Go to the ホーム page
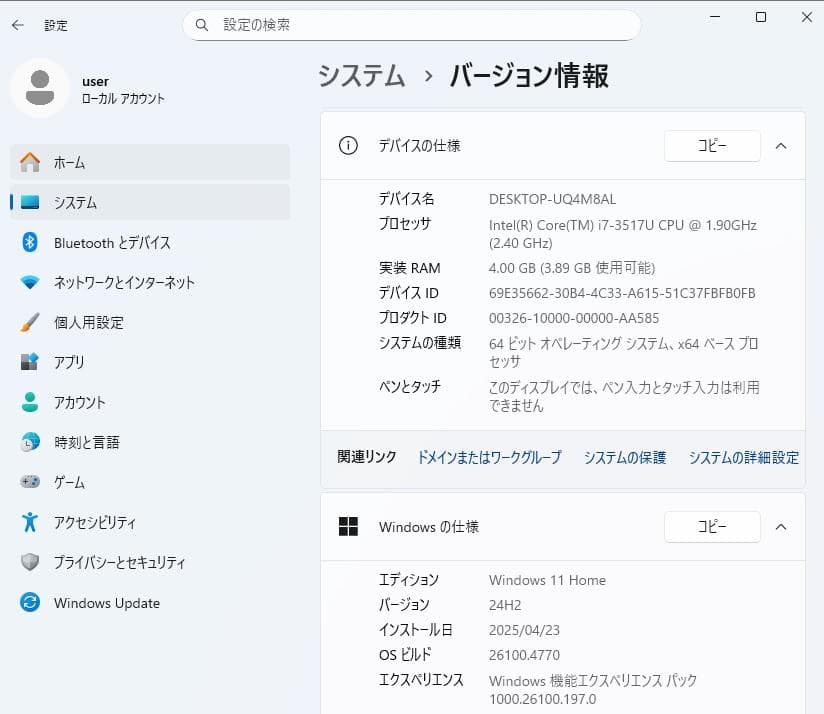Screen dimensions: 824x714 (70, 162)
